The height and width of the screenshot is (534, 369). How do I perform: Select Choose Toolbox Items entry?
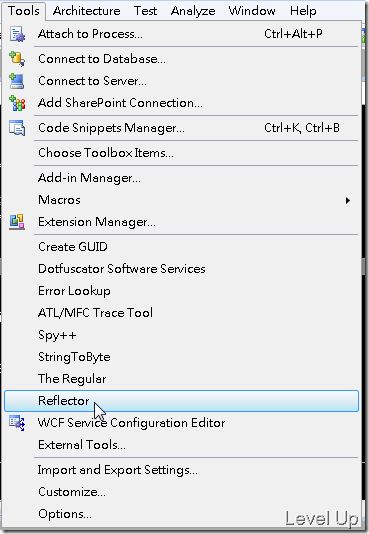181,153
